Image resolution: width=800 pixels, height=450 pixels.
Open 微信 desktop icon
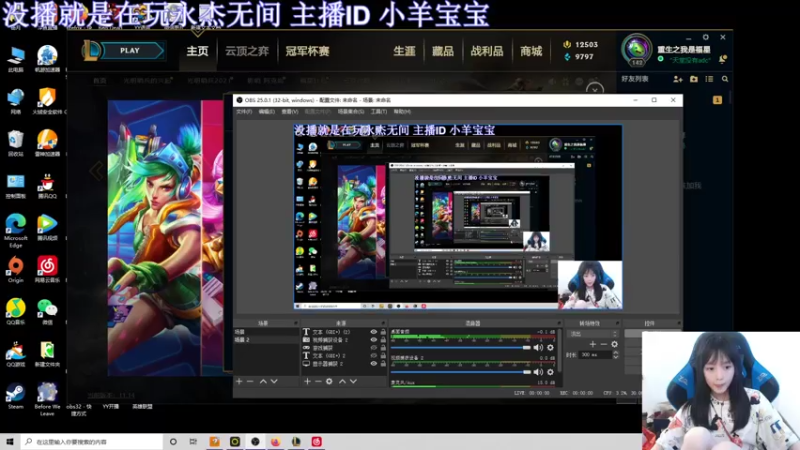point(47,312)
